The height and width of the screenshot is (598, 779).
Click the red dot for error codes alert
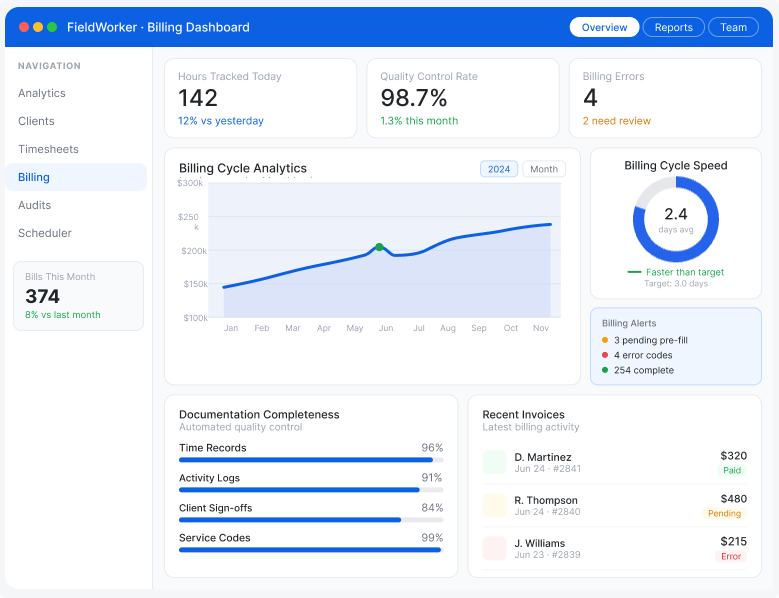605,355
